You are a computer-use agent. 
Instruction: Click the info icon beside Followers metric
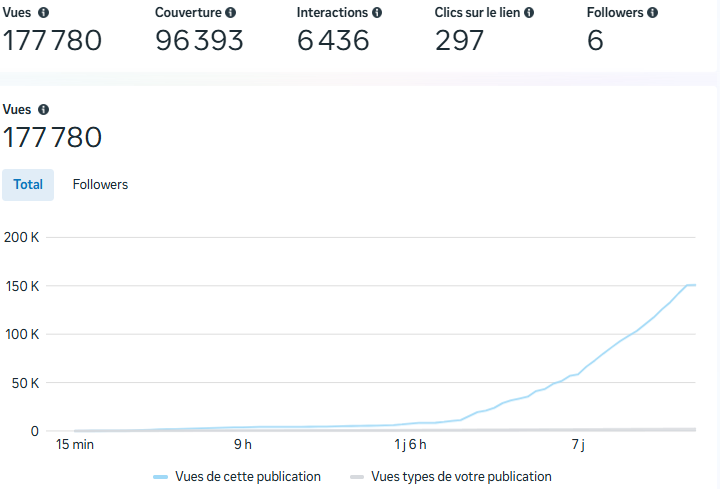(653, 13)
